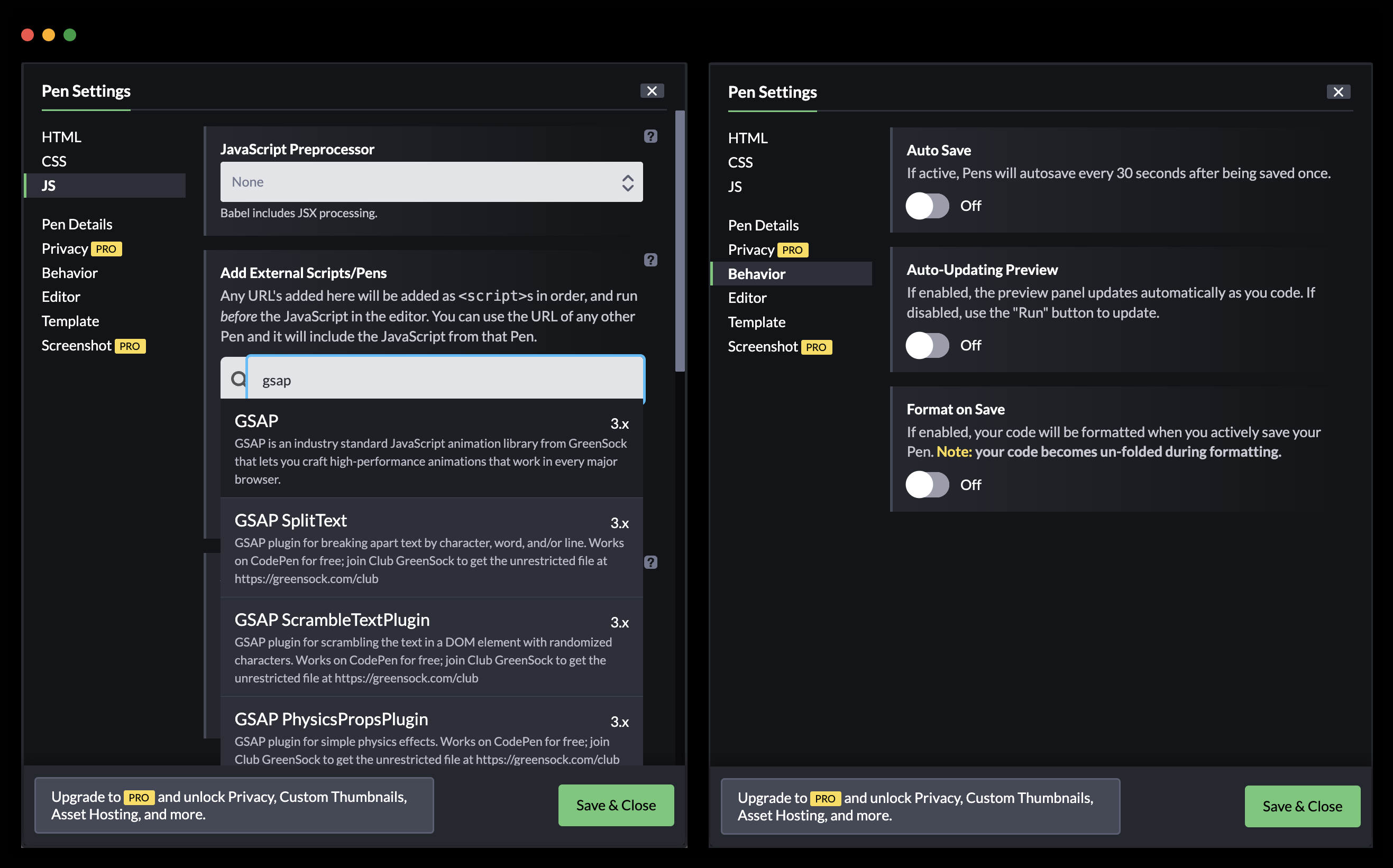Click Off label under Auto-Updating Preview
The image size is (1393, 868).
click(970, 346)
